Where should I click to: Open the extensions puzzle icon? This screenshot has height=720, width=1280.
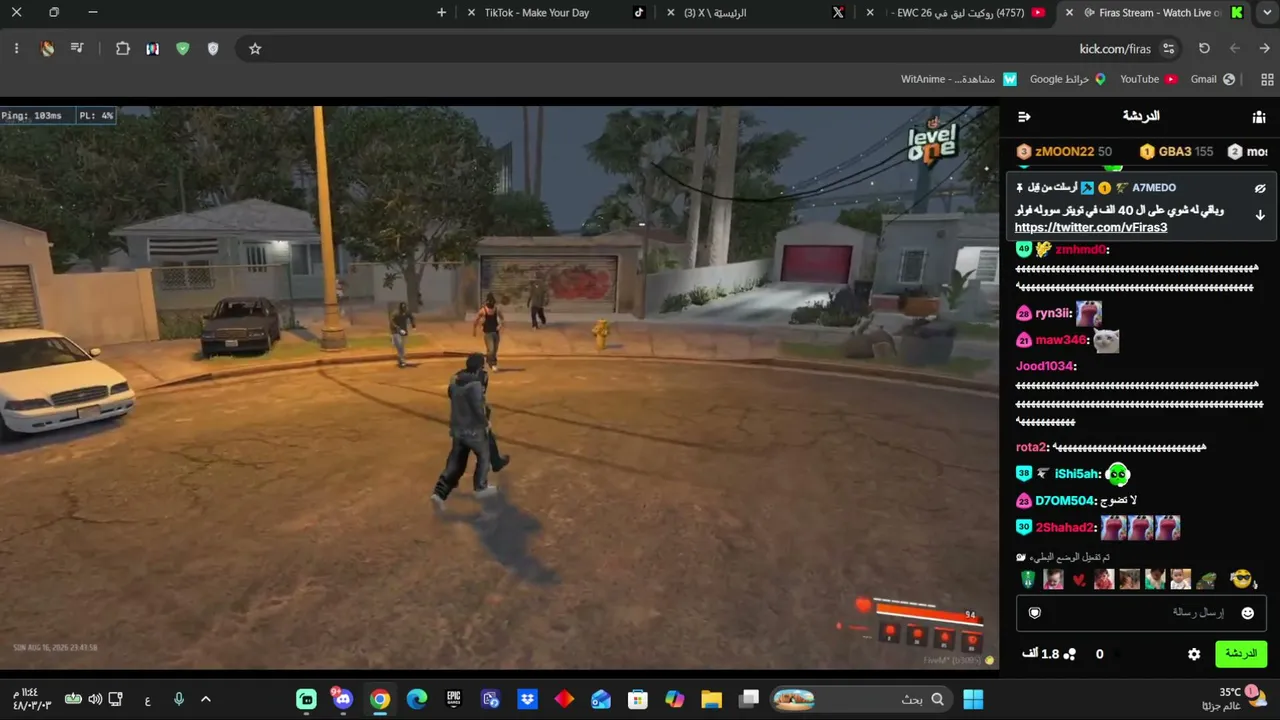point(123,49)
